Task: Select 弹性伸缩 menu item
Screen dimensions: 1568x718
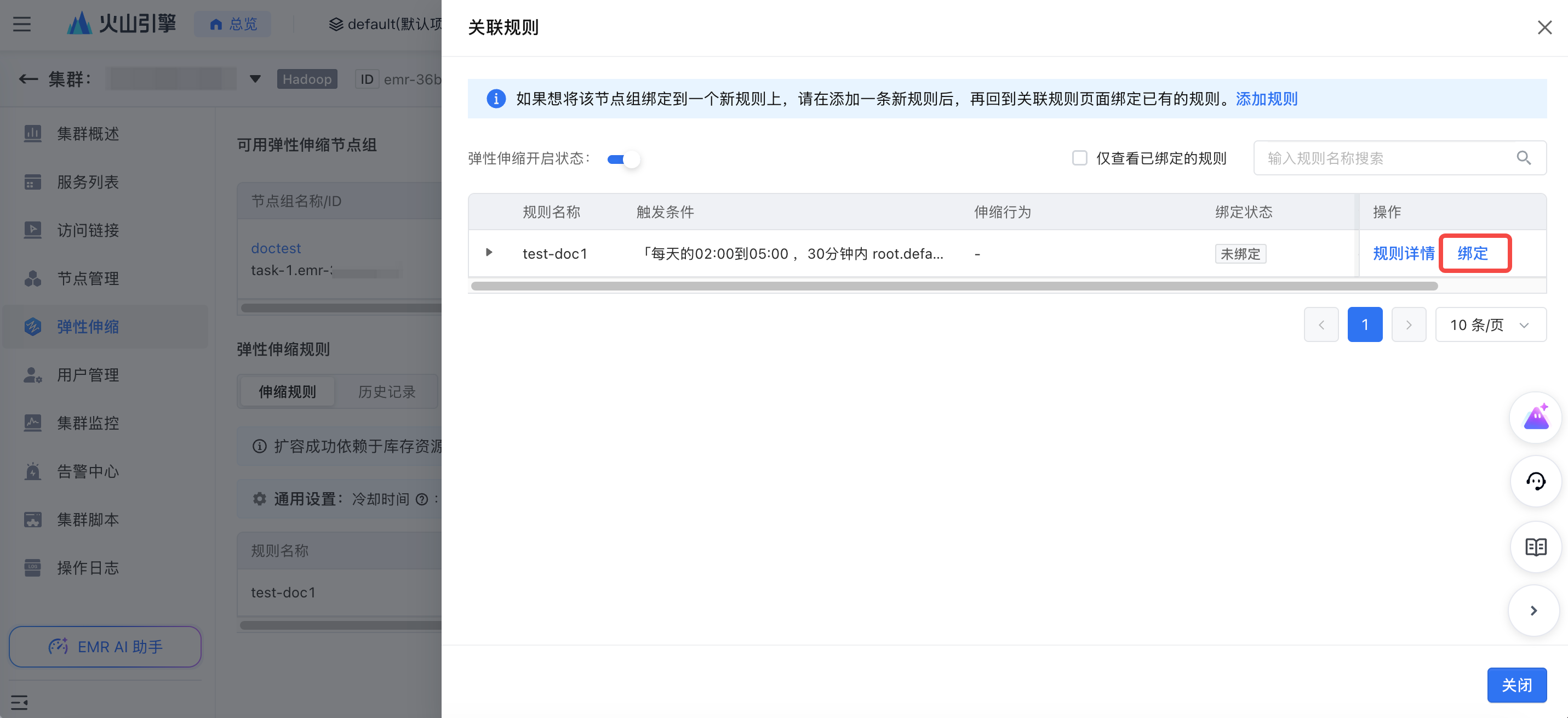Action: (105, 327)
